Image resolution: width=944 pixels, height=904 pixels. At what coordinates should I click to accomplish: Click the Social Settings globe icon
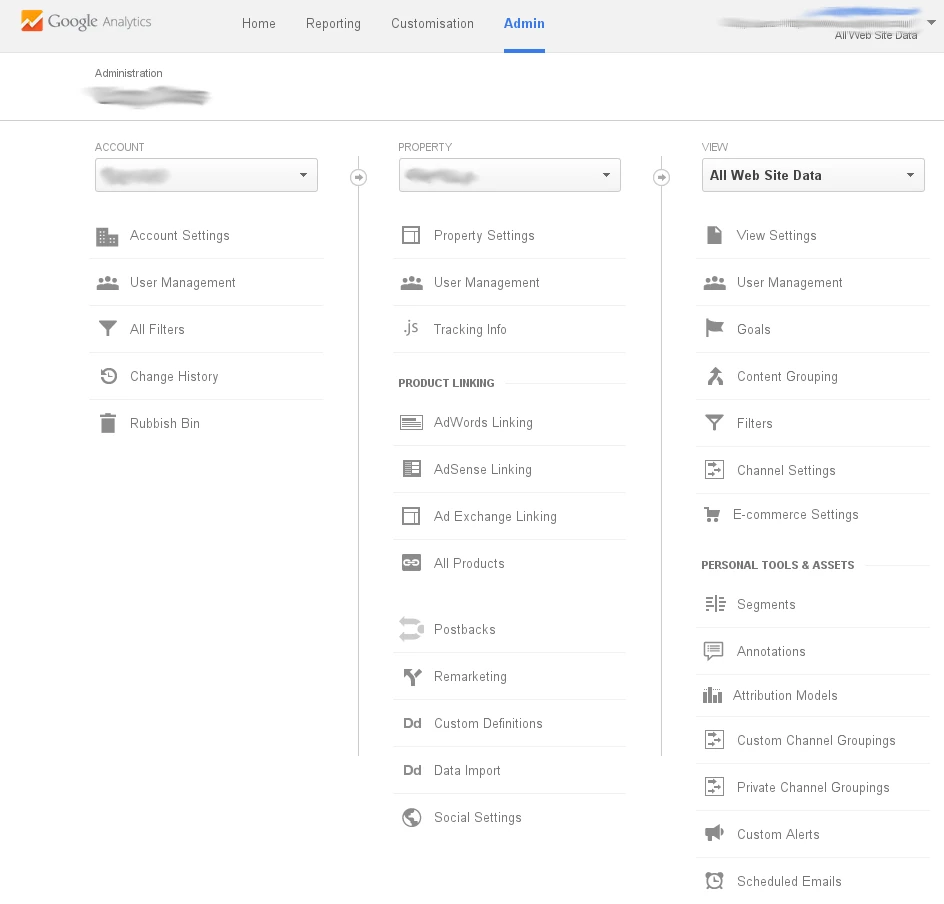[x=412, y=817]
